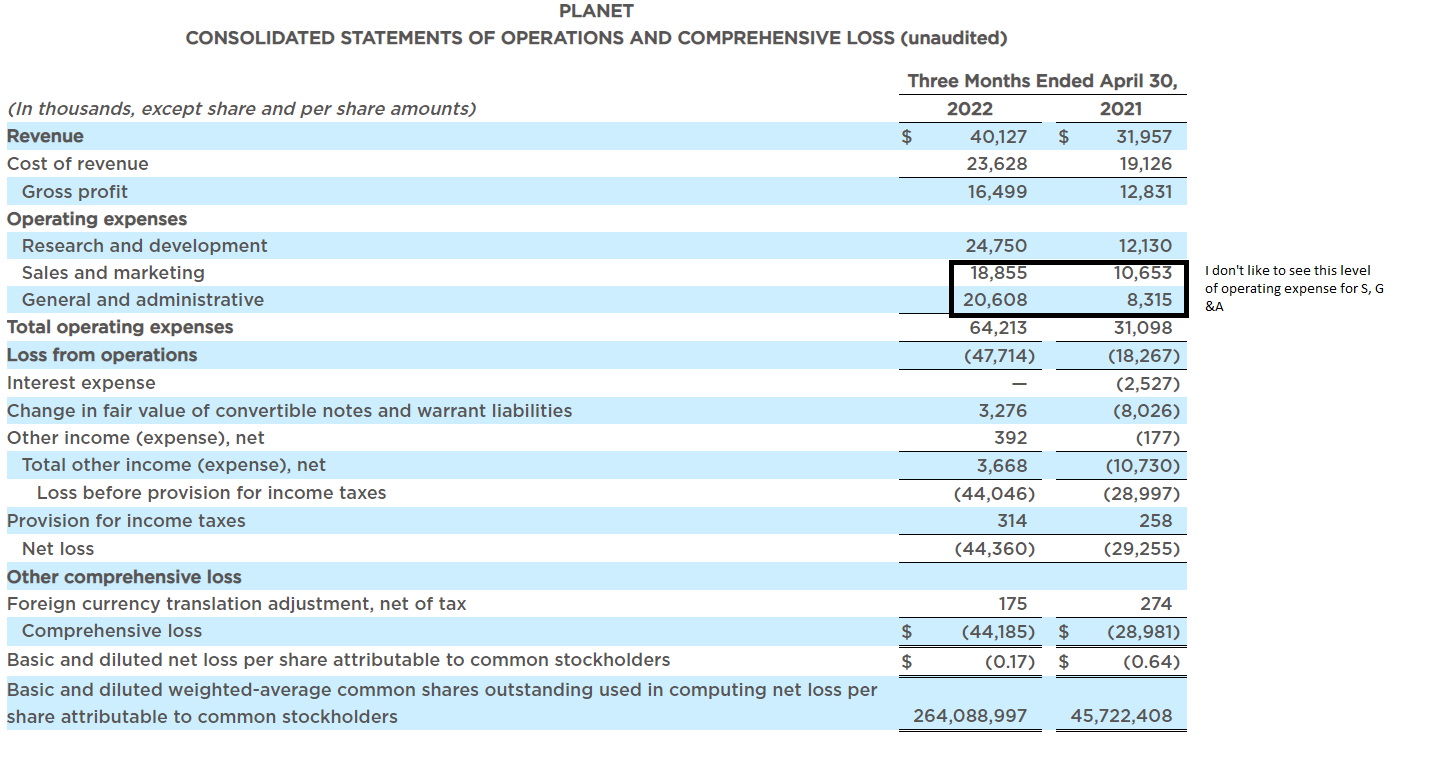1438x769 pixels.
Task: Select sales and marketing value 18,855
Action: click(999, 273)
